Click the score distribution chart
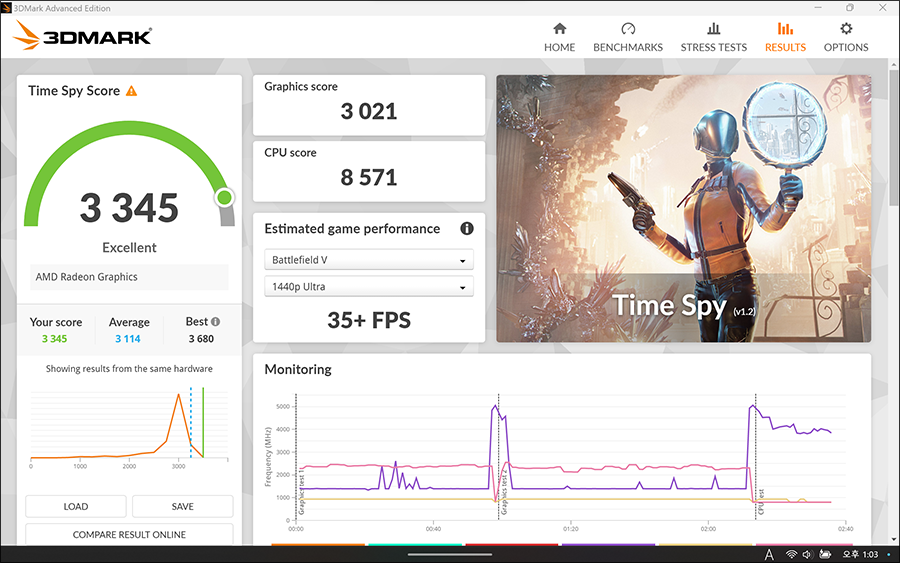This screenshot has width=900, height=563. coord(129,426)
